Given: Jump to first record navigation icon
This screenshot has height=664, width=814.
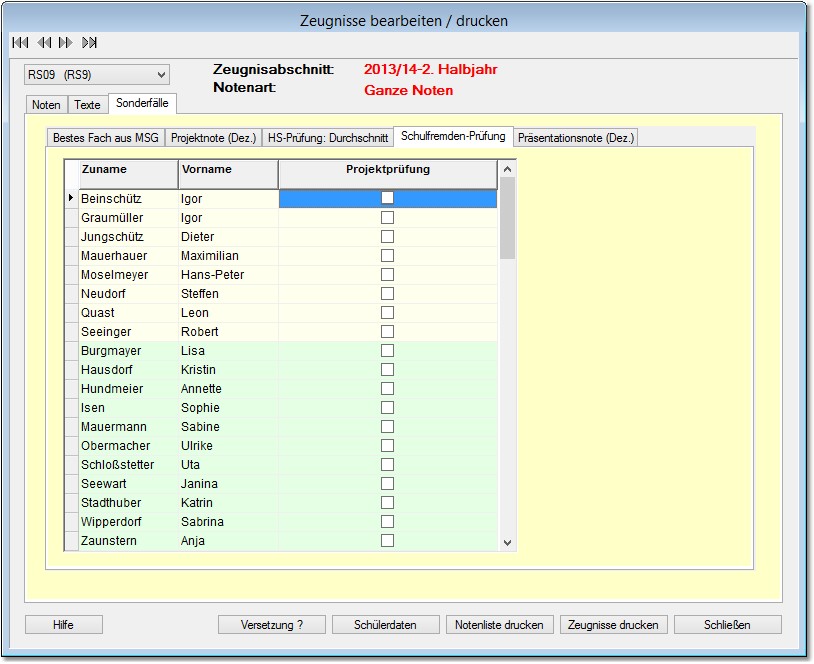Looking at the screenshot, I should click(19, 43).
